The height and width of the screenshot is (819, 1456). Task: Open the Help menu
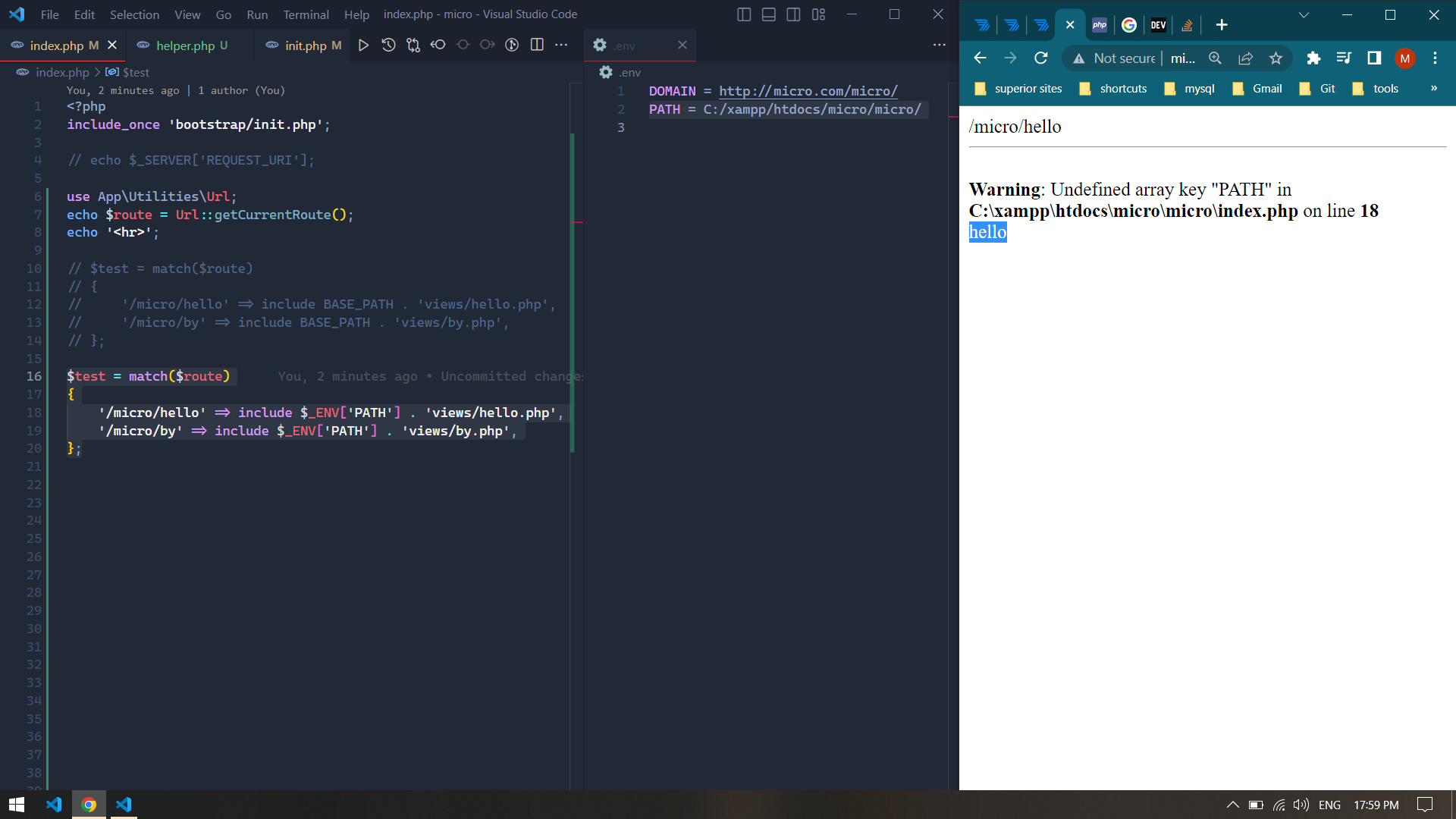[356, 14]
